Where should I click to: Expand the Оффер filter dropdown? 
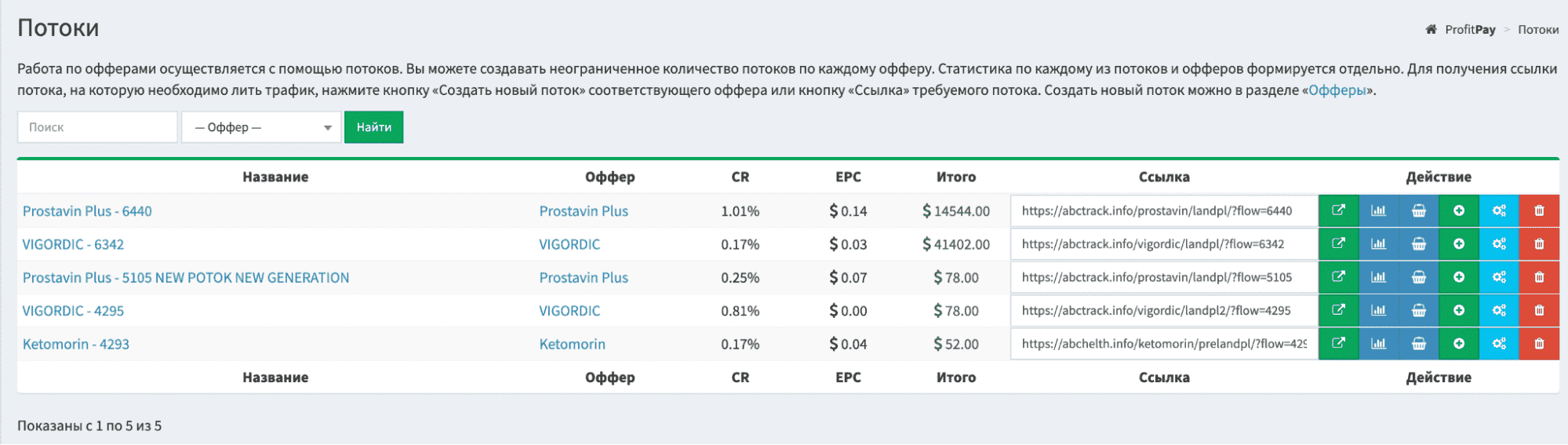[x=261, y=127]
